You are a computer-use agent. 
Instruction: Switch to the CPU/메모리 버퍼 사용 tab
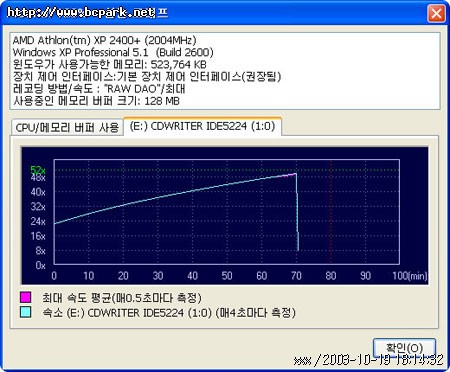tap(67, 127)
